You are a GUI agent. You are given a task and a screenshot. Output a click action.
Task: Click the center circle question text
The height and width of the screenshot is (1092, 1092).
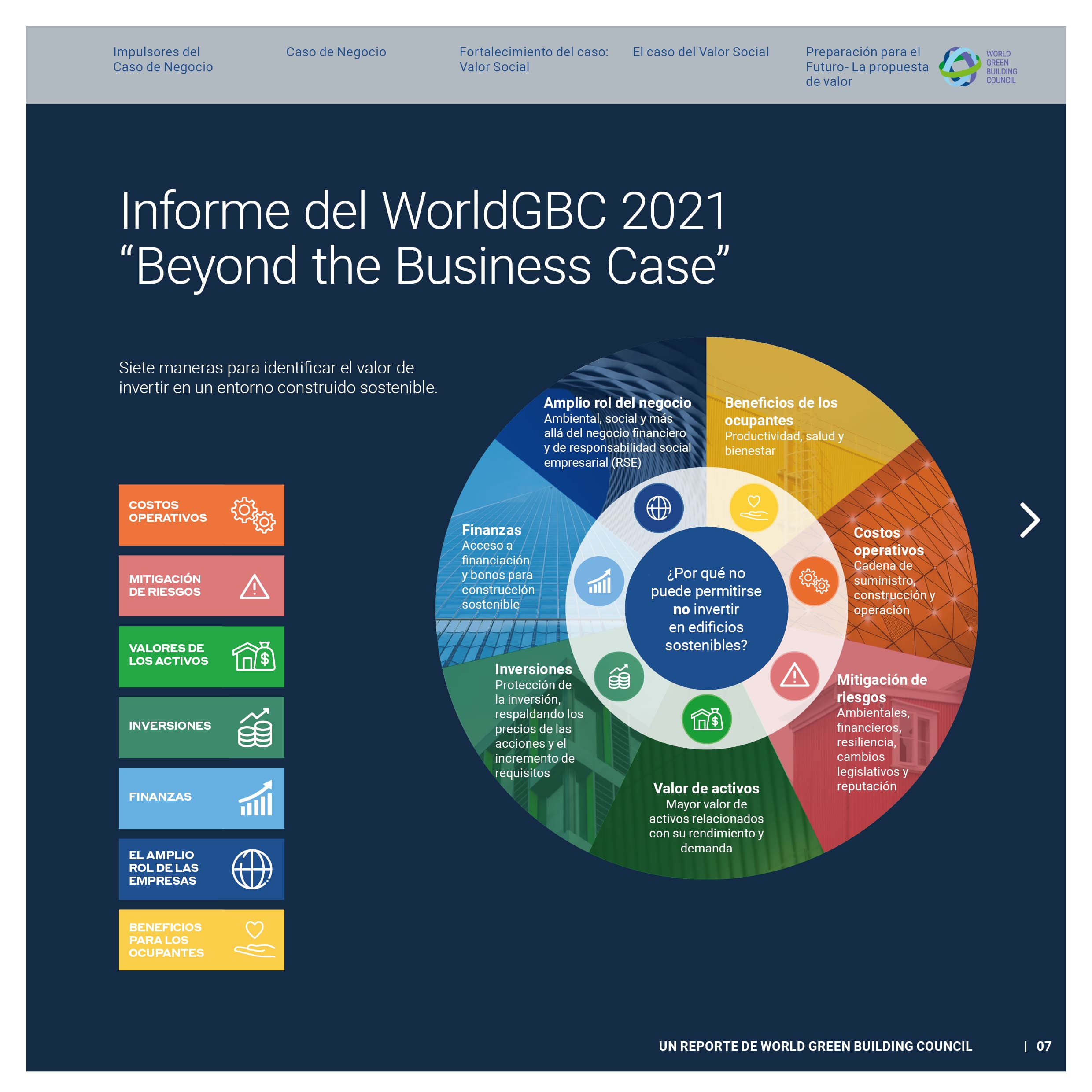(x=706, y=609)
